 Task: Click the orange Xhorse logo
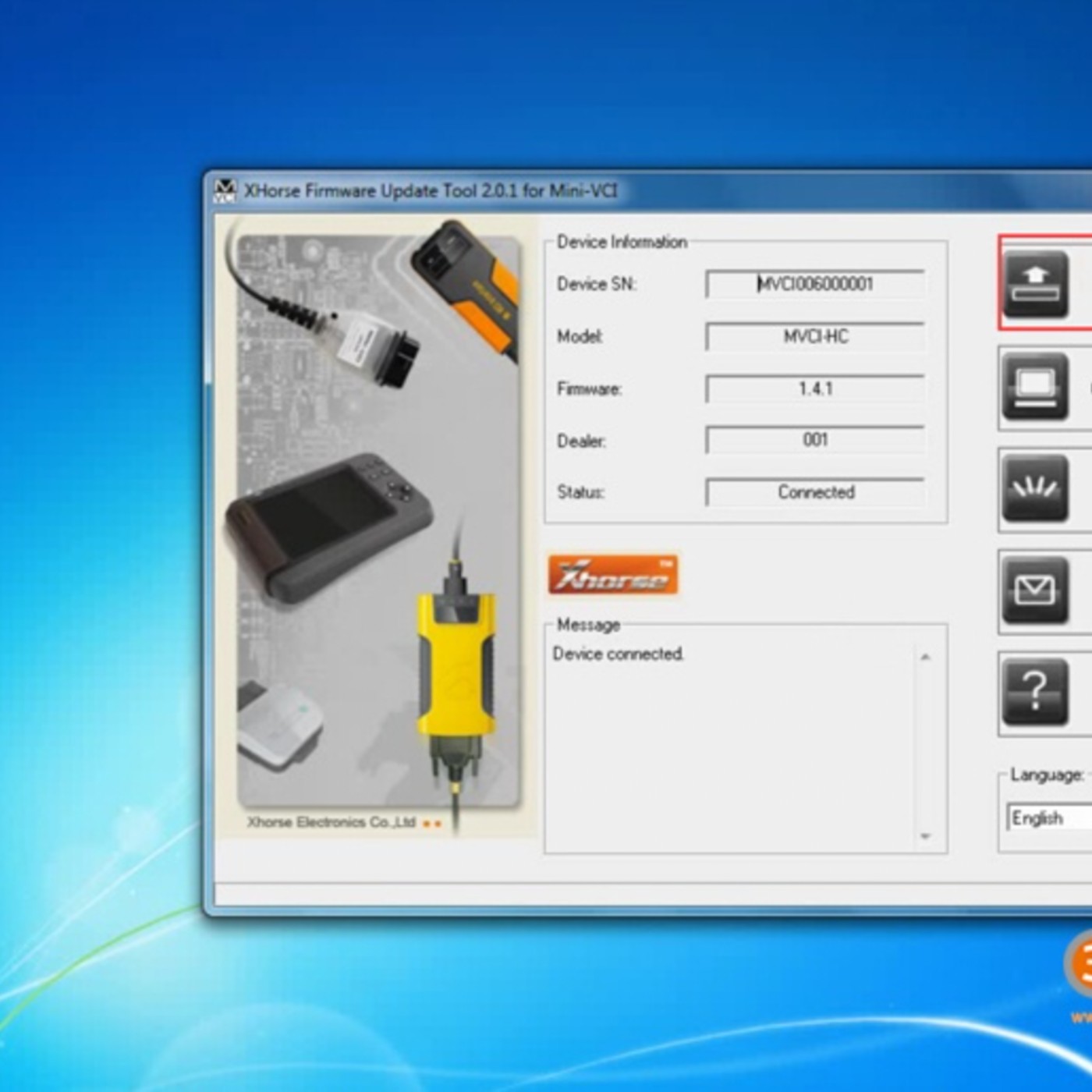point(613,576)
